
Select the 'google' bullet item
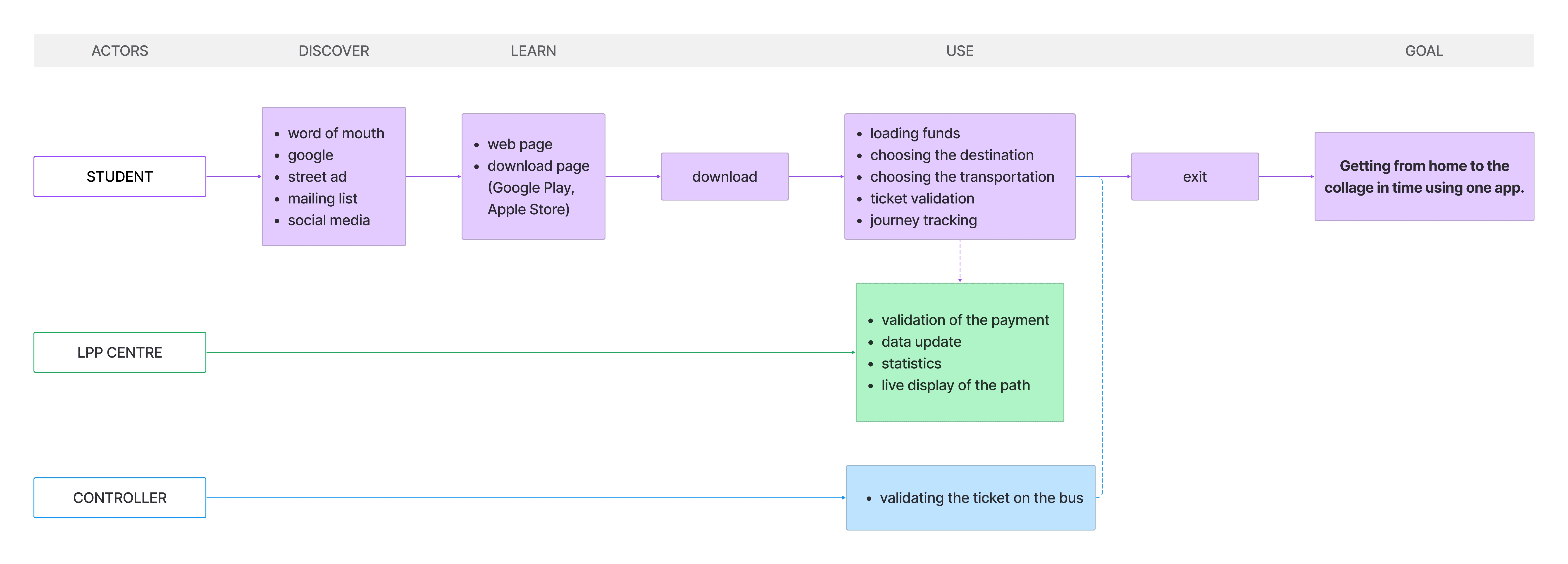pos(310,155)
